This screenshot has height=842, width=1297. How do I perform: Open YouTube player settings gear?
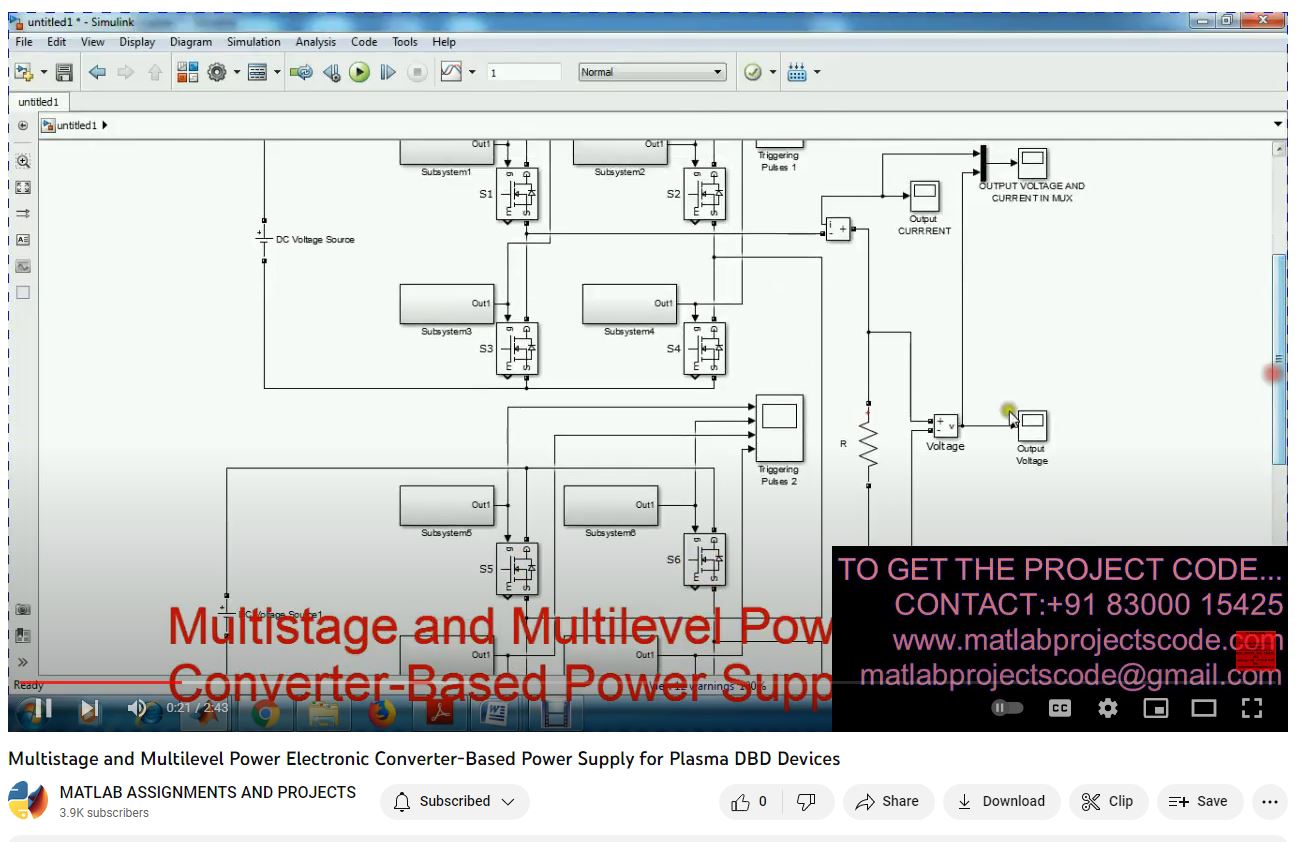tap(1107, 708)
